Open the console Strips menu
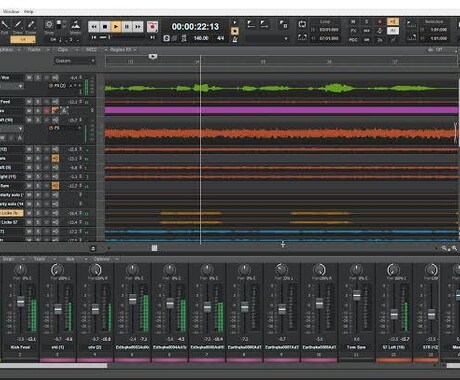The height and width of the screenshot is (380, 460). tap(13, 259)
